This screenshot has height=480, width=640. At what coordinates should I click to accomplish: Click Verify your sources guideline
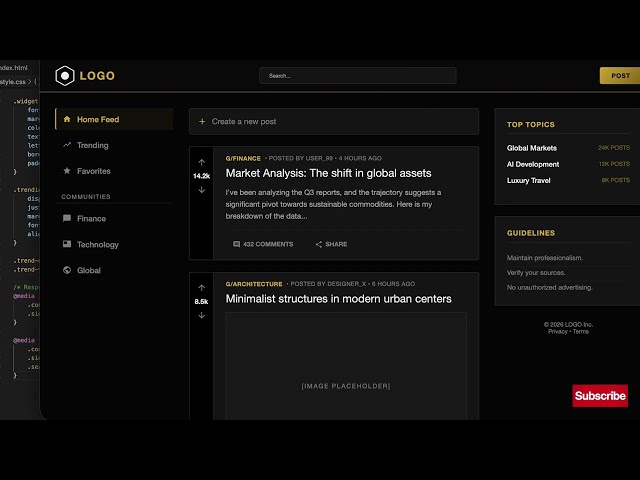536,273
